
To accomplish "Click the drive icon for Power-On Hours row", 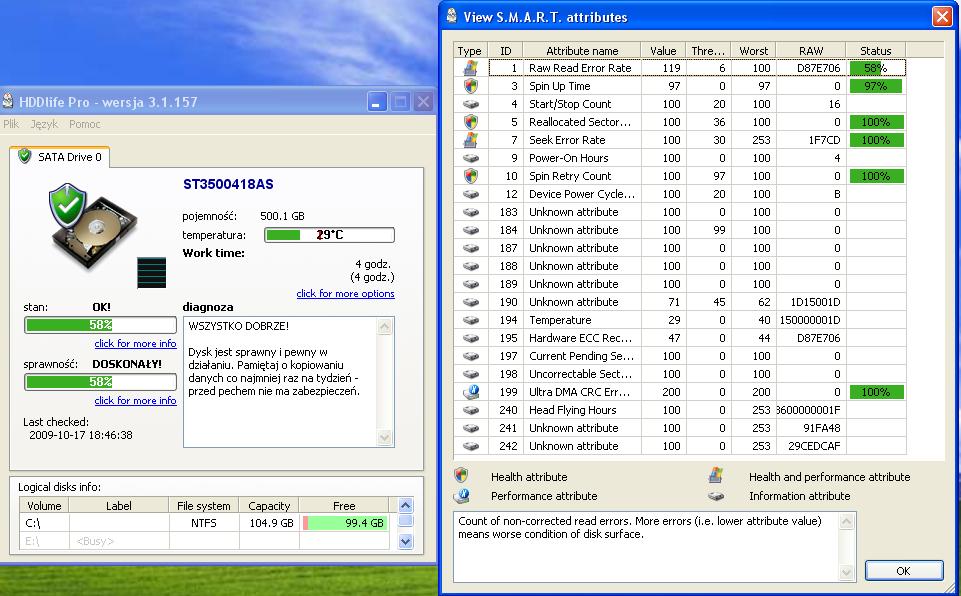I will click(471, 158).
